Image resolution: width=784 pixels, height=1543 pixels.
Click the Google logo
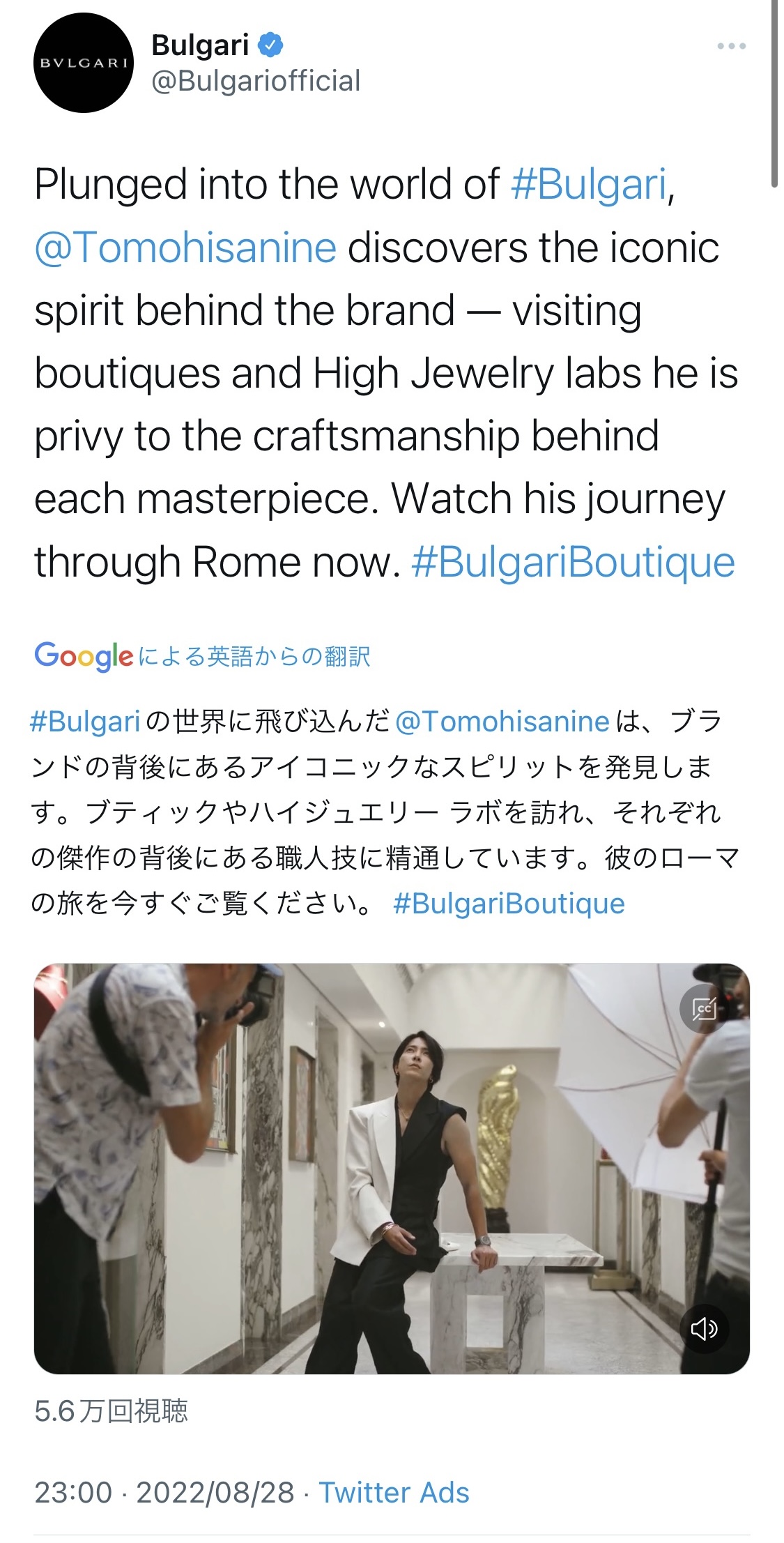(x=84, y=656)
